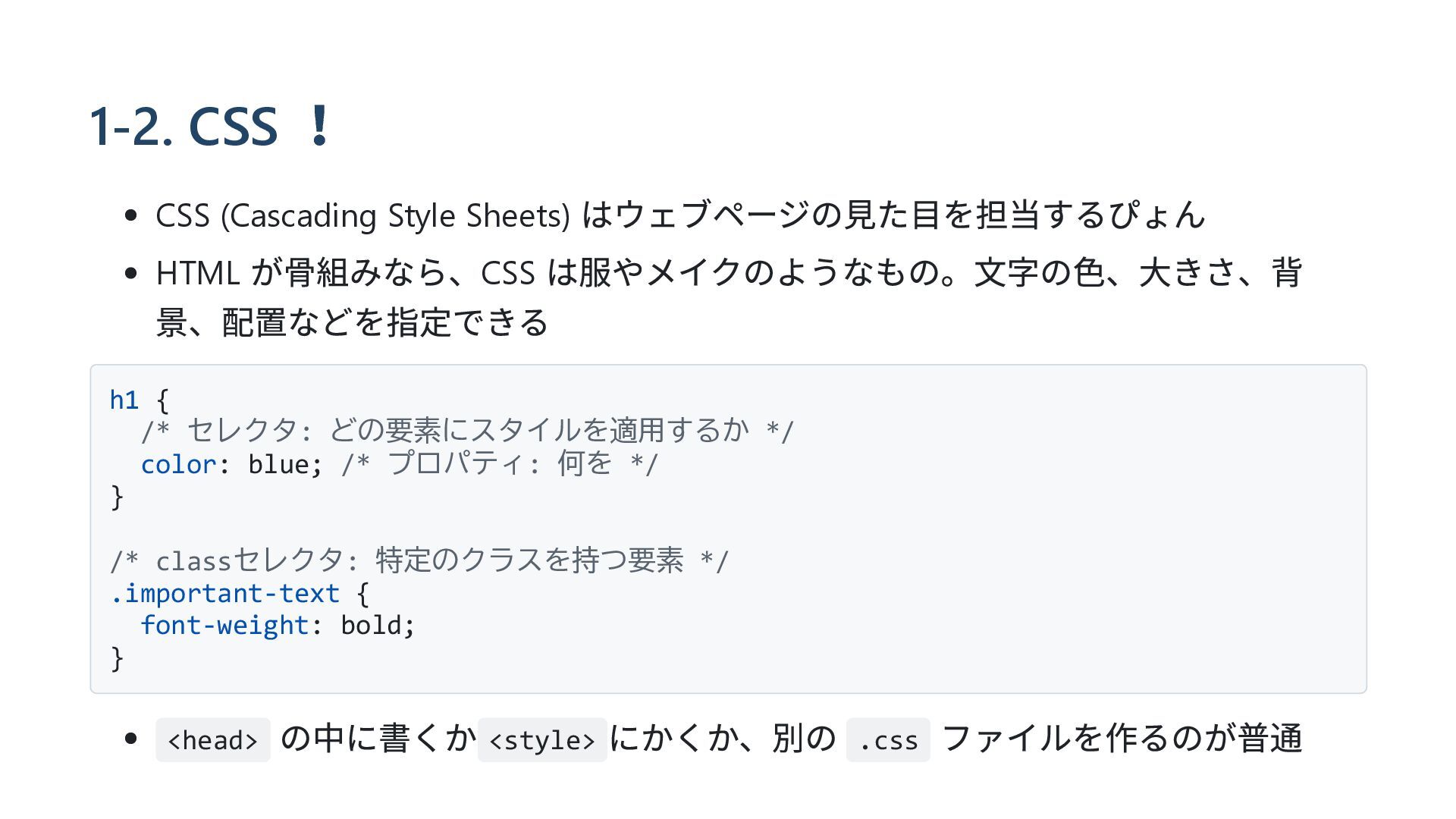Click the 'h1' selector in the code
This screenshot has width=1456, height=819.
[x=124, y=400]
